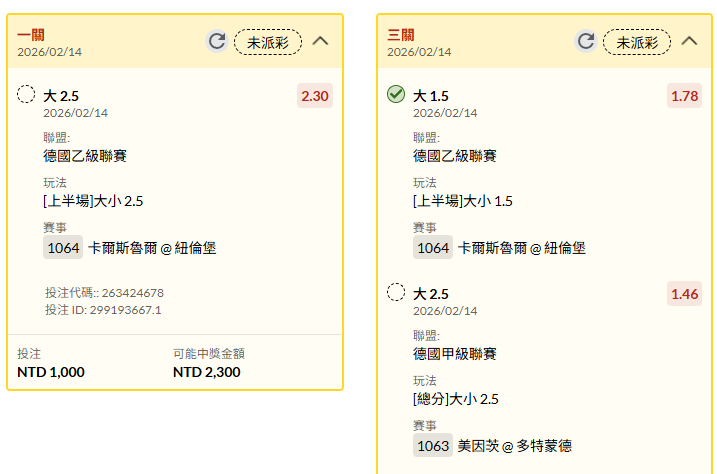Refresh the 一關 bet slip

tap(217, 41)
